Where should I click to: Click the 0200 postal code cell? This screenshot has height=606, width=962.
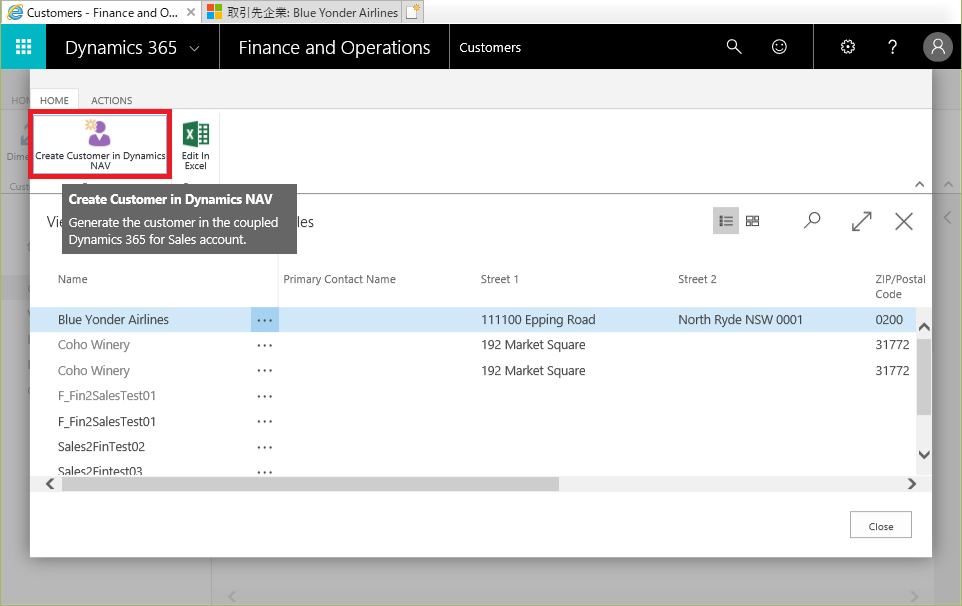[889, 320]
